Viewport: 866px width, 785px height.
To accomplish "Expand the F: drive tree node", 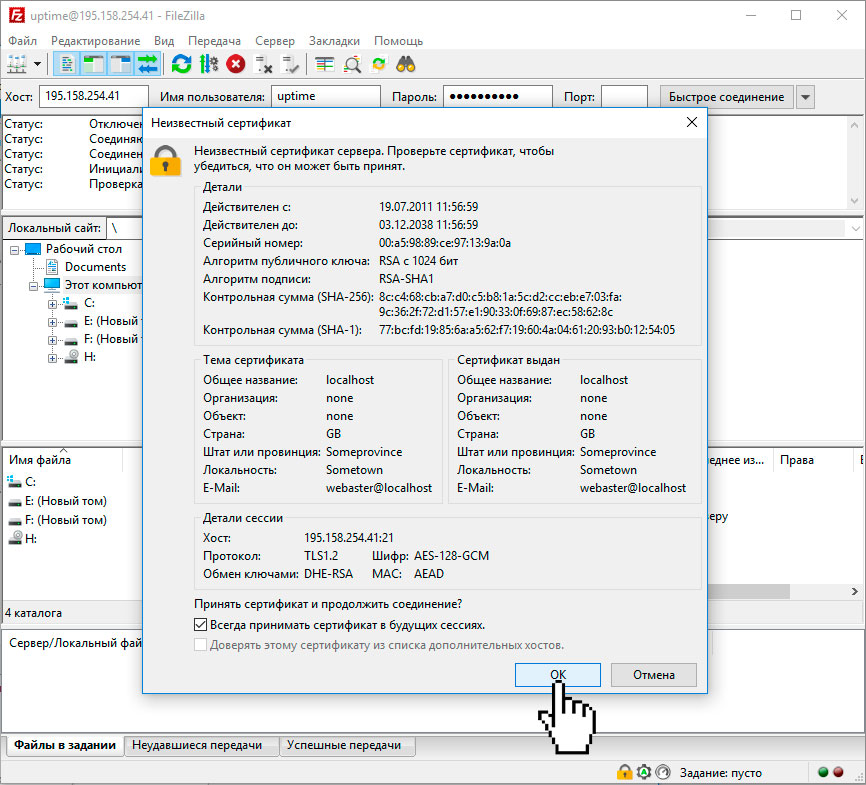I will [x=52, y=340].
